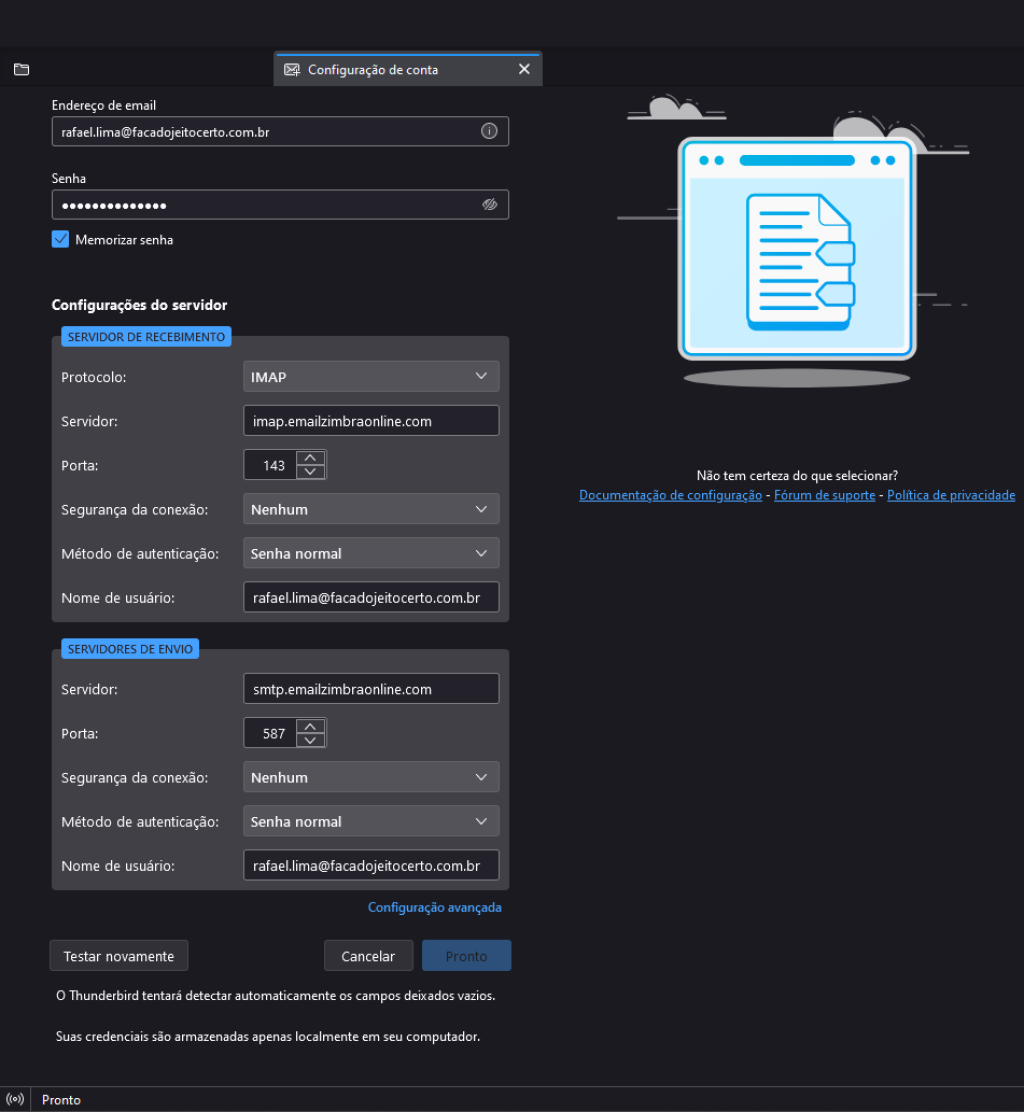
Task: Click the incoming port field showing 143
Action: 271,465
